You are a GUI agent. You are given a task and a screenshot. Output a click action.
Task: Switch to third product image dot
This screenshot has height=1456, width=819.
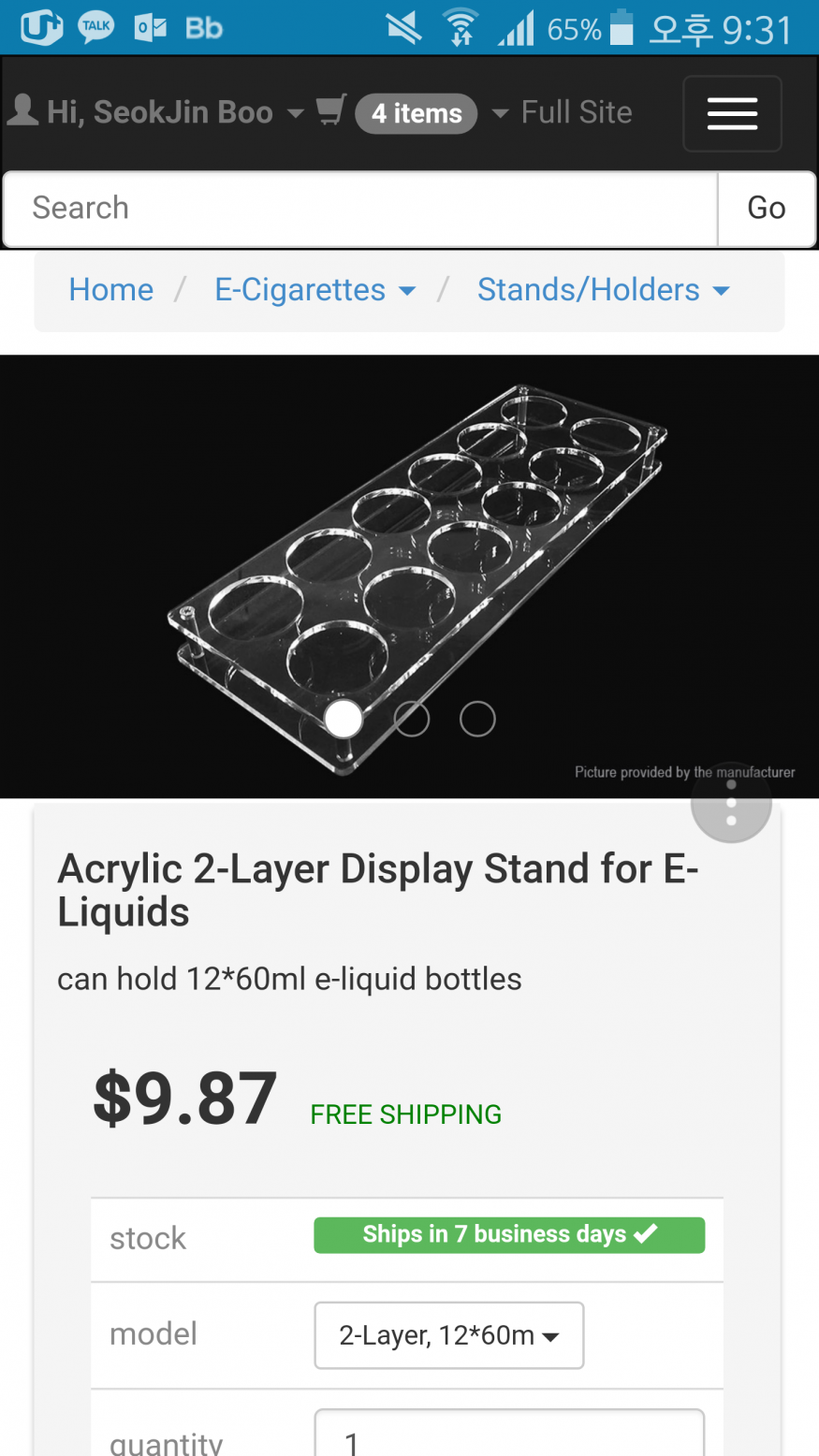477,719
